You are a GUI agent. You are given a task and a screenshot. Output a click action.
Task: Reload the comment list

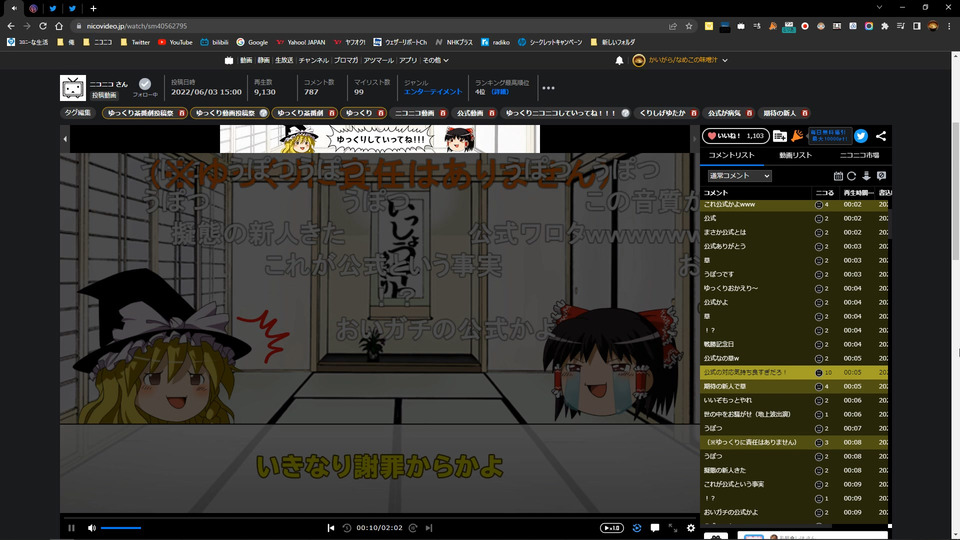(x=852, y=176)
